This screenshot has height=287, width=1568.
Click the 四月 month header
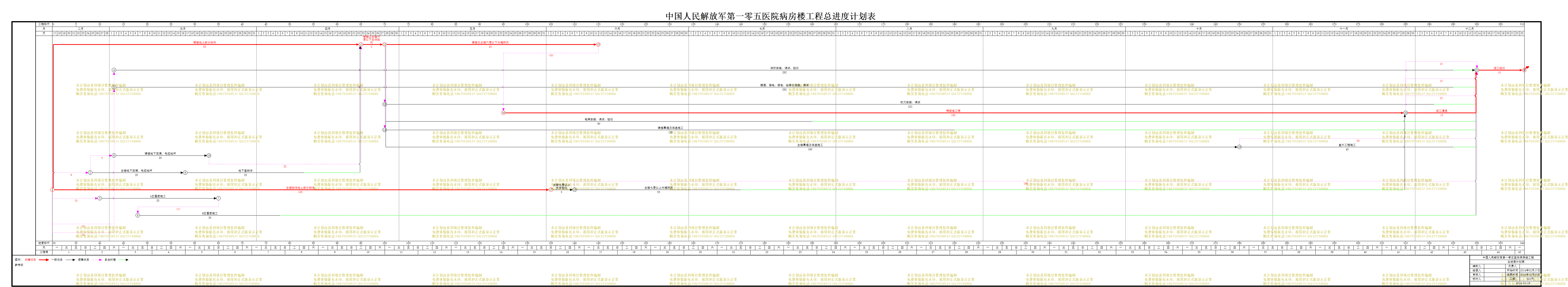[327, 28]
